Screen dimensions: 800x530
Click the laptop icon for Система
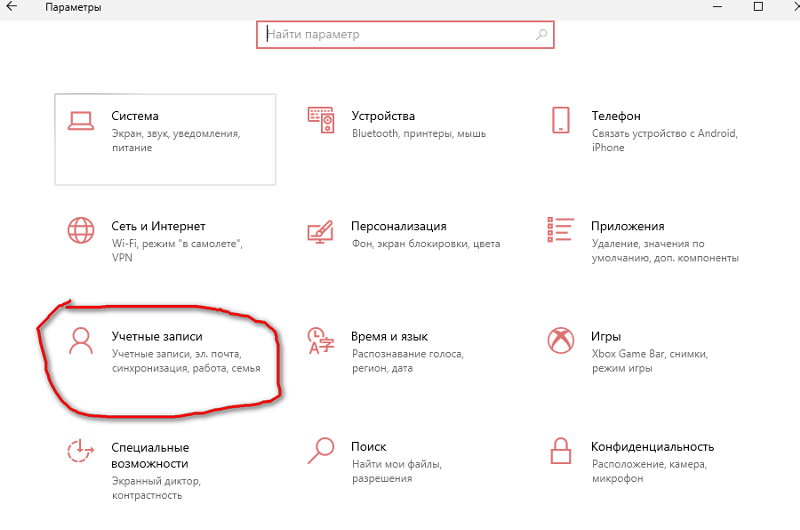81,121
